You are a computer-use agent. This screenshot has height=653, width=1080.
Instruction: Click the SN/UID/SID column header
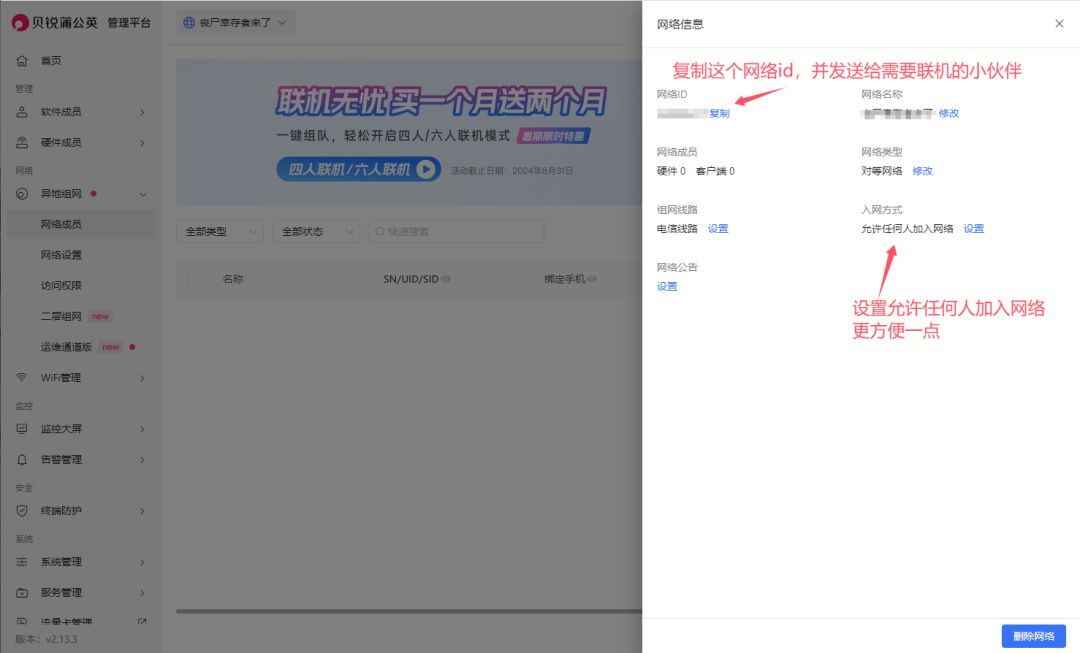pos(411,279)
